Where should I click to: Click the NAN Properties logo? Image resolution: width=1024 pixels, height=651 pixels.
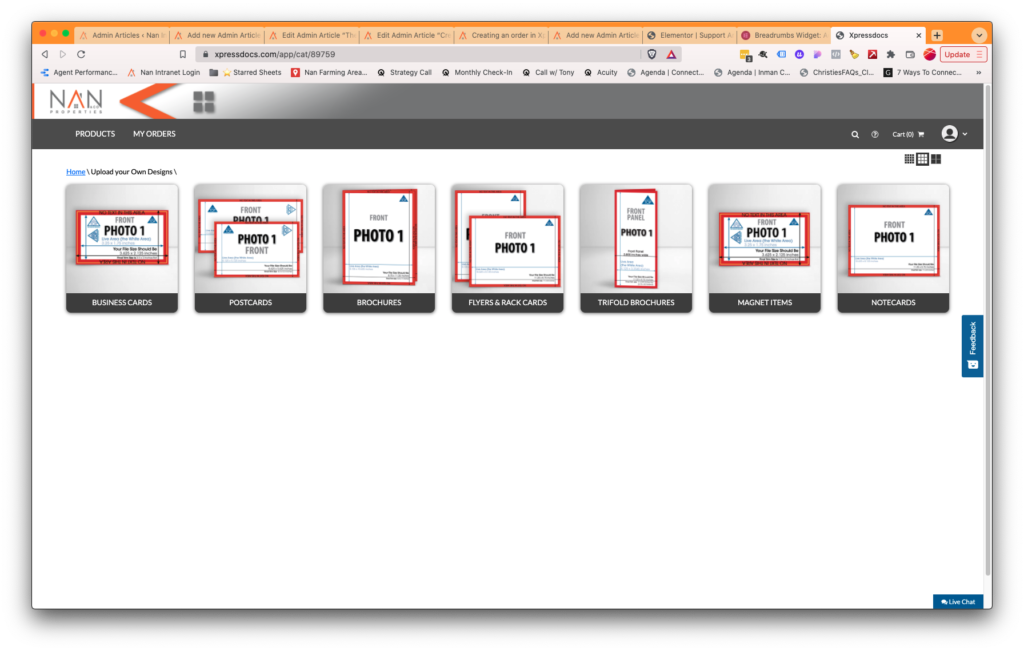(76, 101)
